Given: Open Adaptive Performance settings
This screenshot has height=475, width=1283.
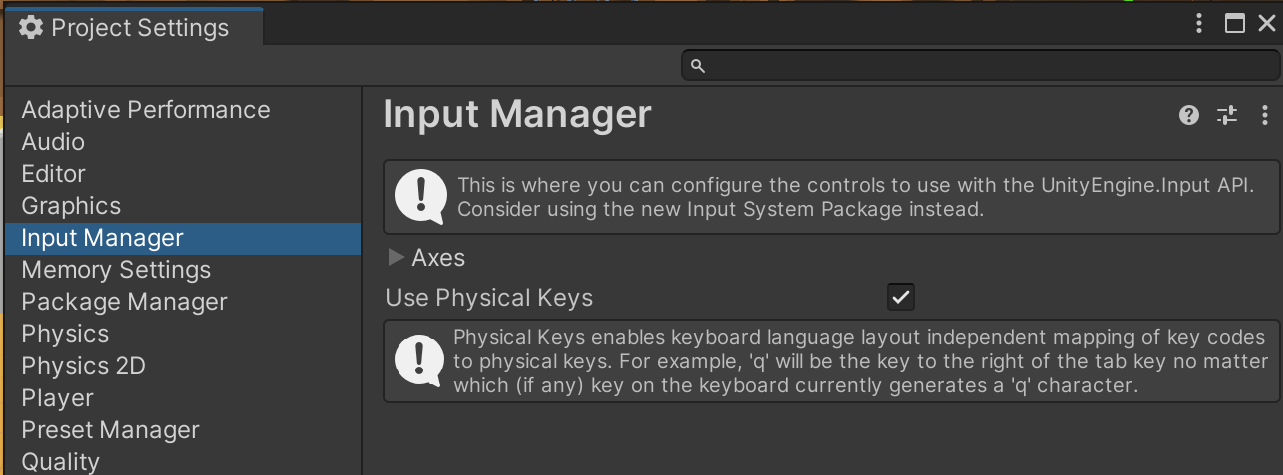Looking at the screenshot, I should pos(146,110).
